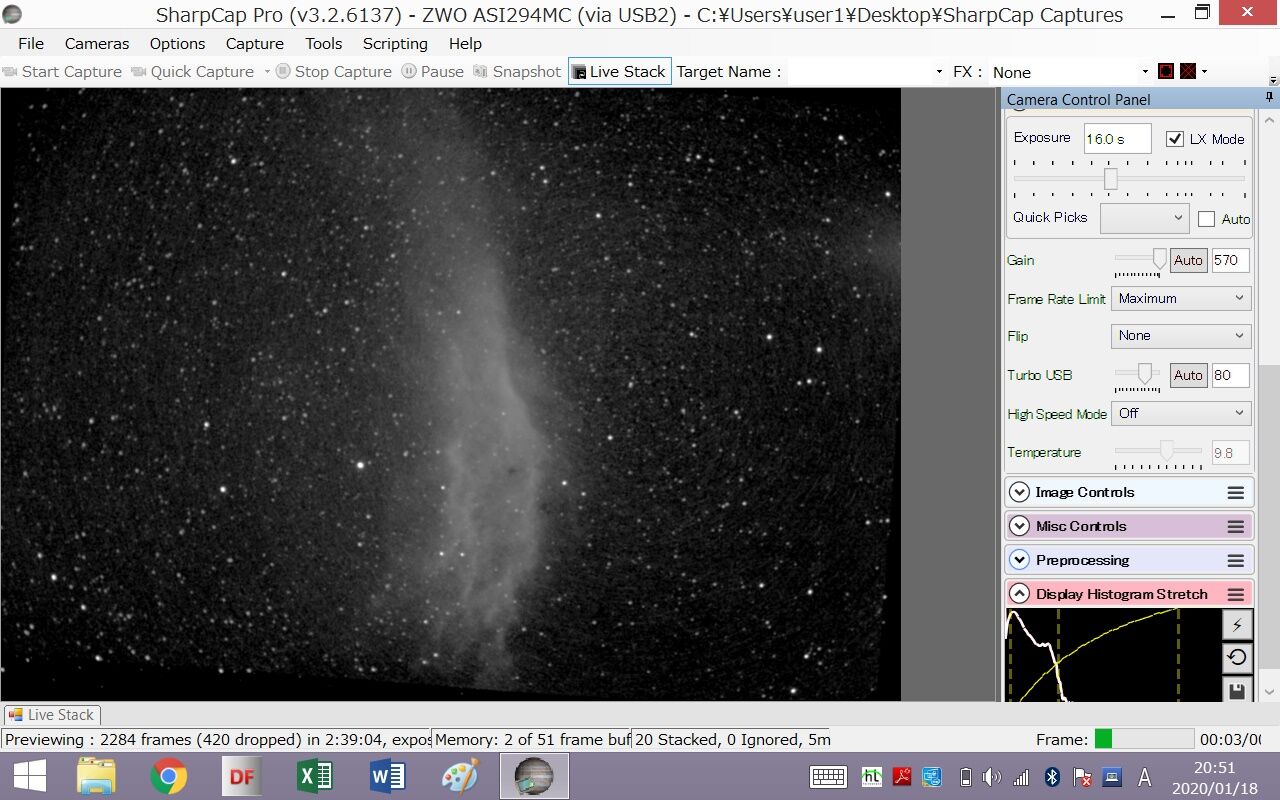Click the red crosshair overlay icon

[x=1188, y=72]
